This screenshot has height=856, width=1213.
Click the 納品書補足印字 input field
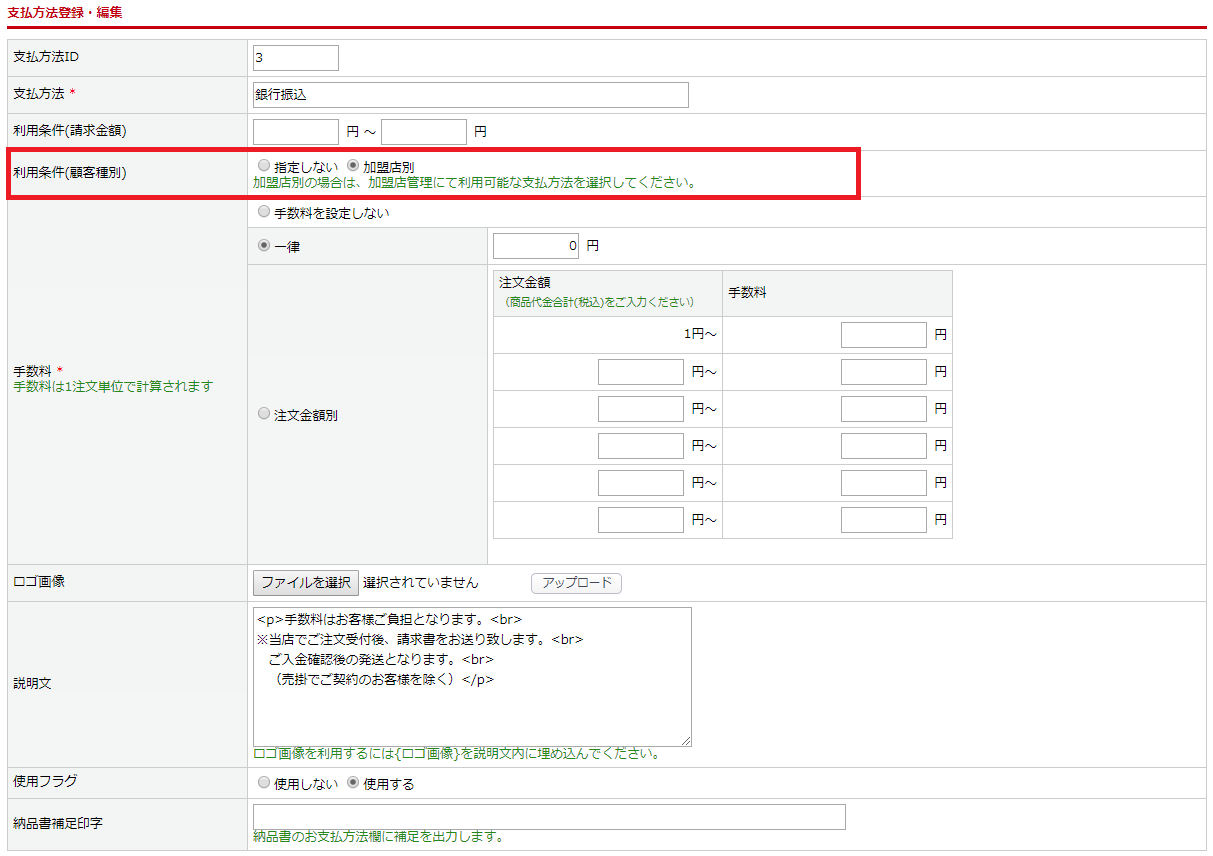[549, 817]
